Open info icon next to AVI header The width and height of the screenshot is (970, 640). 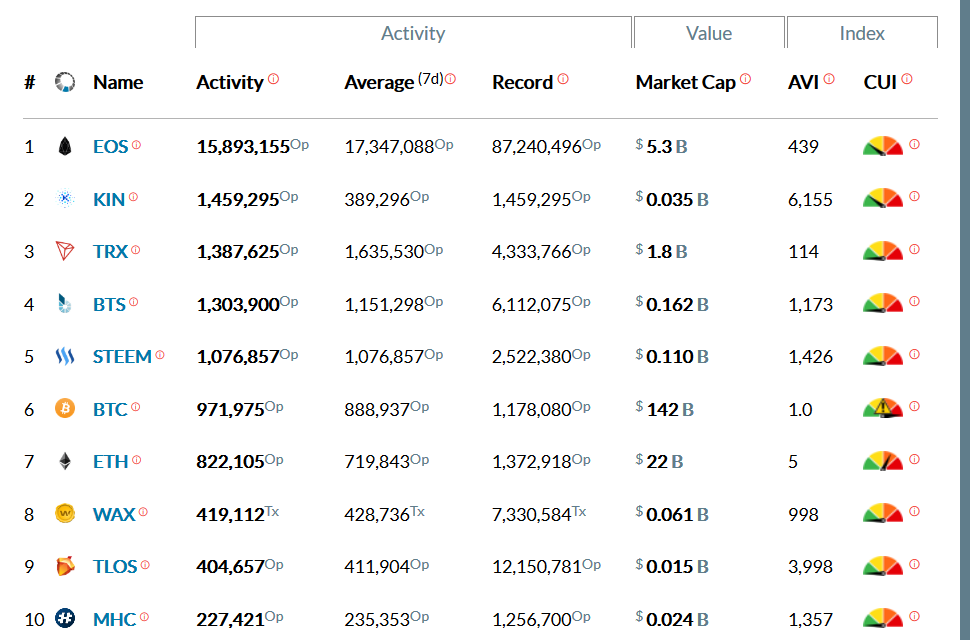[x=829, y=79]
